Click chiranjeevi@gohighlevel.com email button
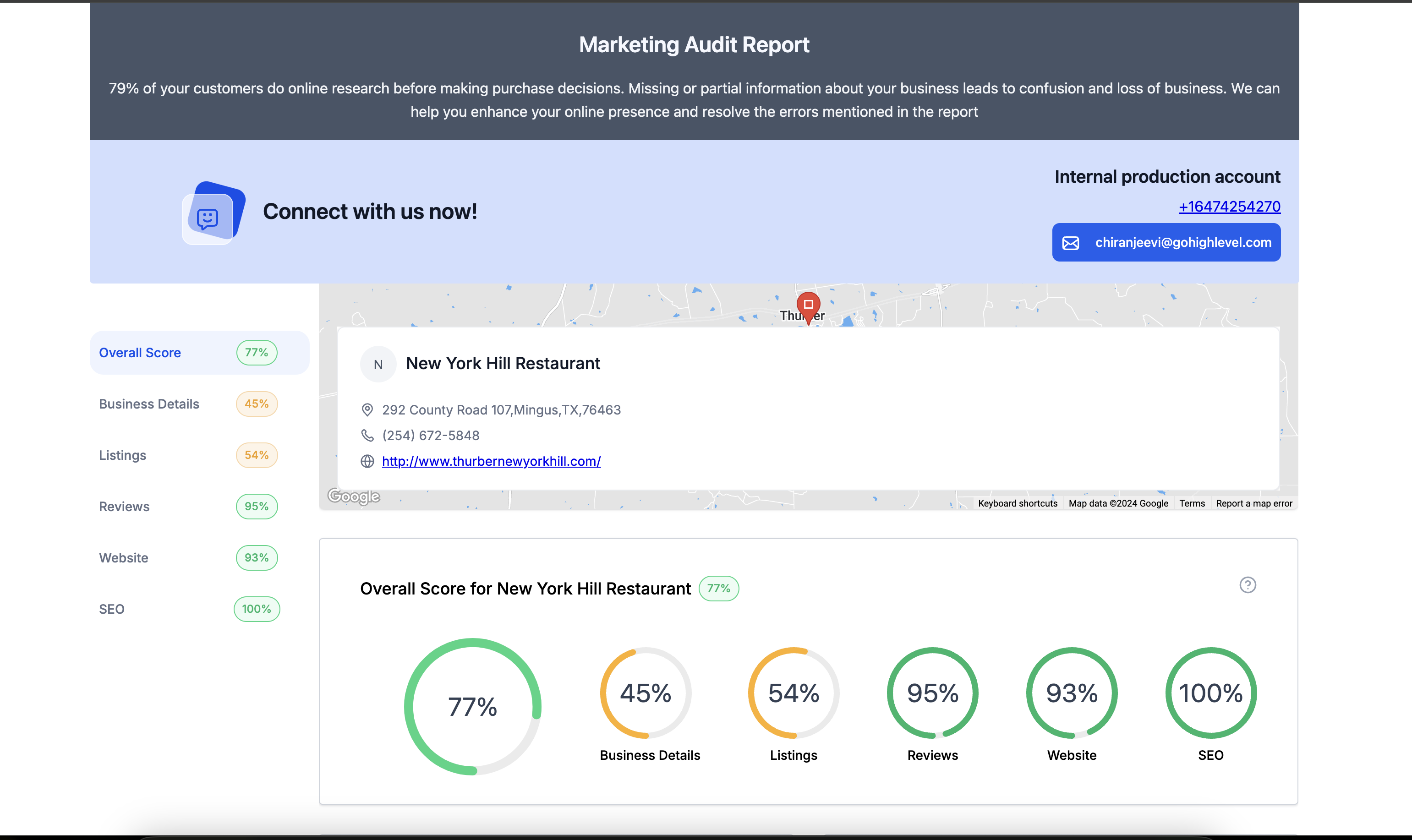 click(1166, 243)
